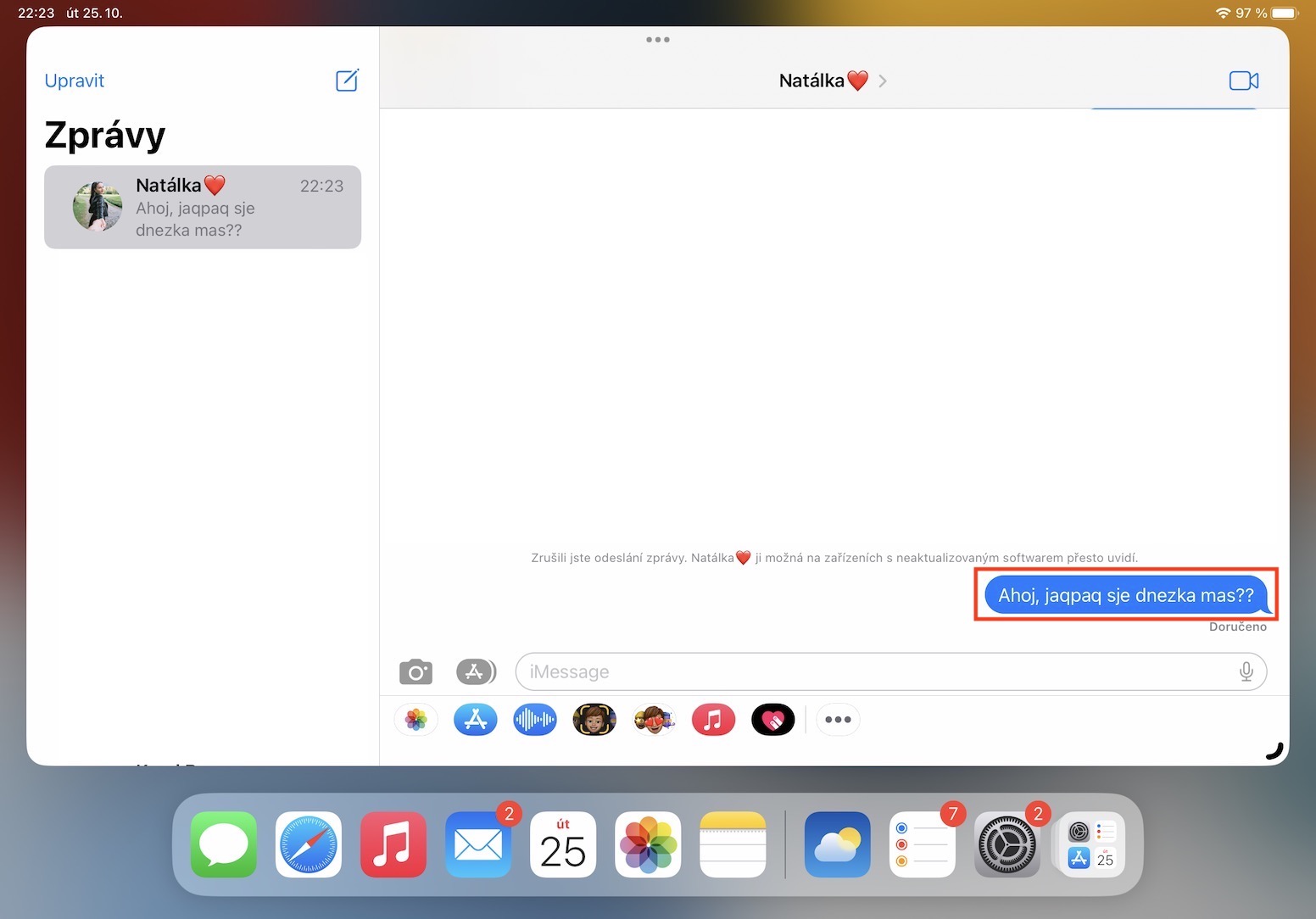Select the Natálka conversation in the list
Image resolution: width=1316 pixels, height=919 pixels.
pyautogui.click(x=203, y=207)
